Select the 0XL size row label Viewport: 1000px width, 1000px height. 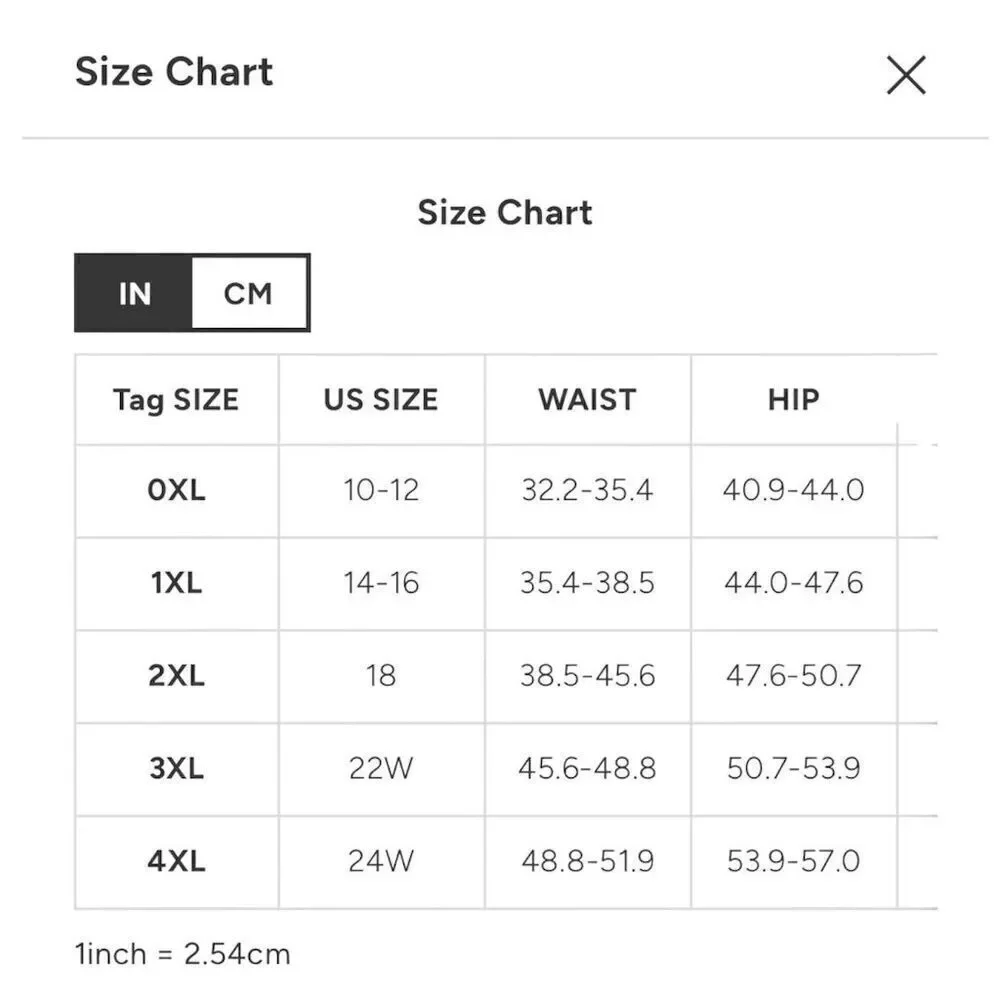point(177,490)
